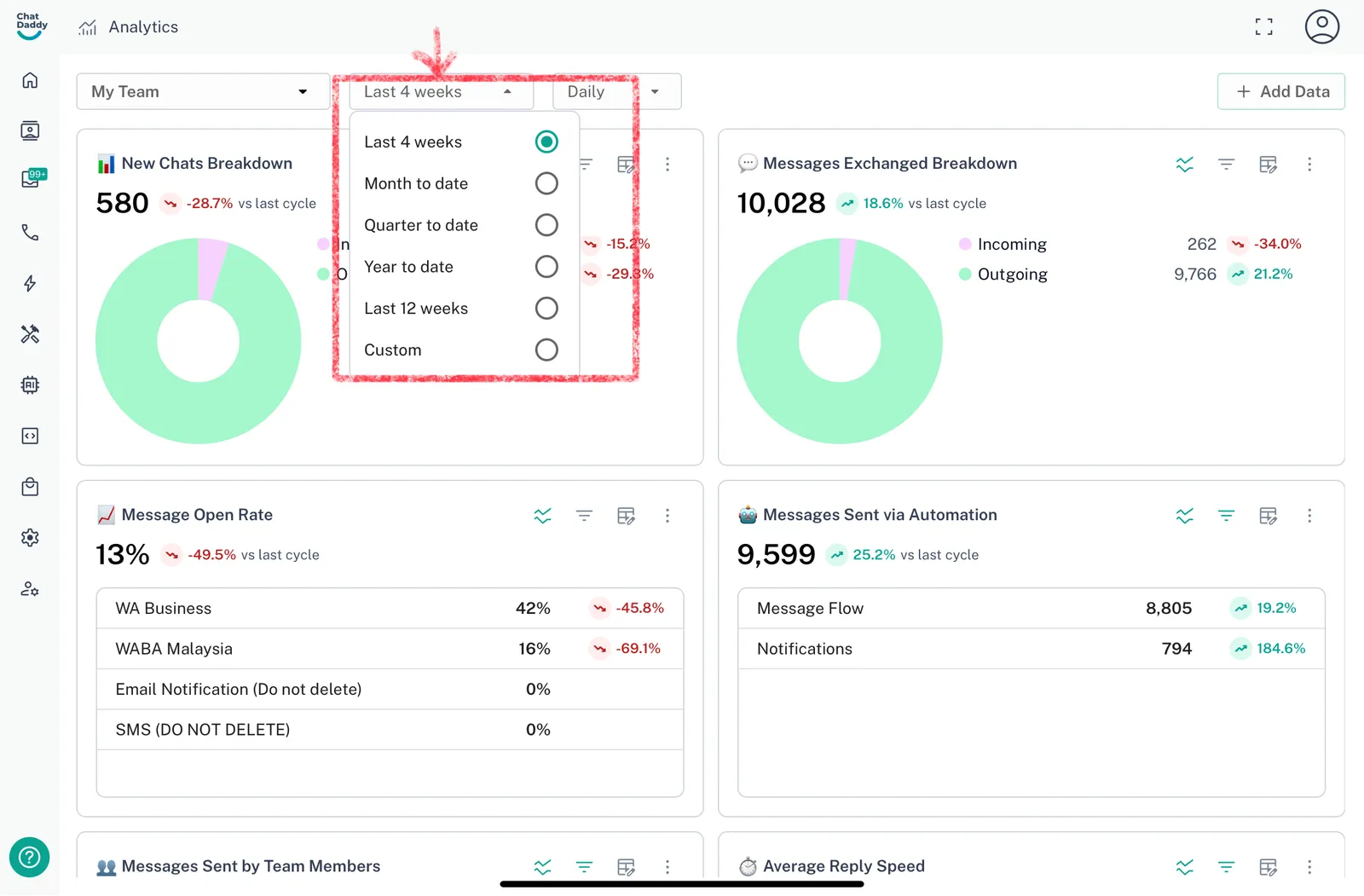Click the lightning bolt automation icon
Viewport: 1364px width, 896px height.
(x=30, y=283)
